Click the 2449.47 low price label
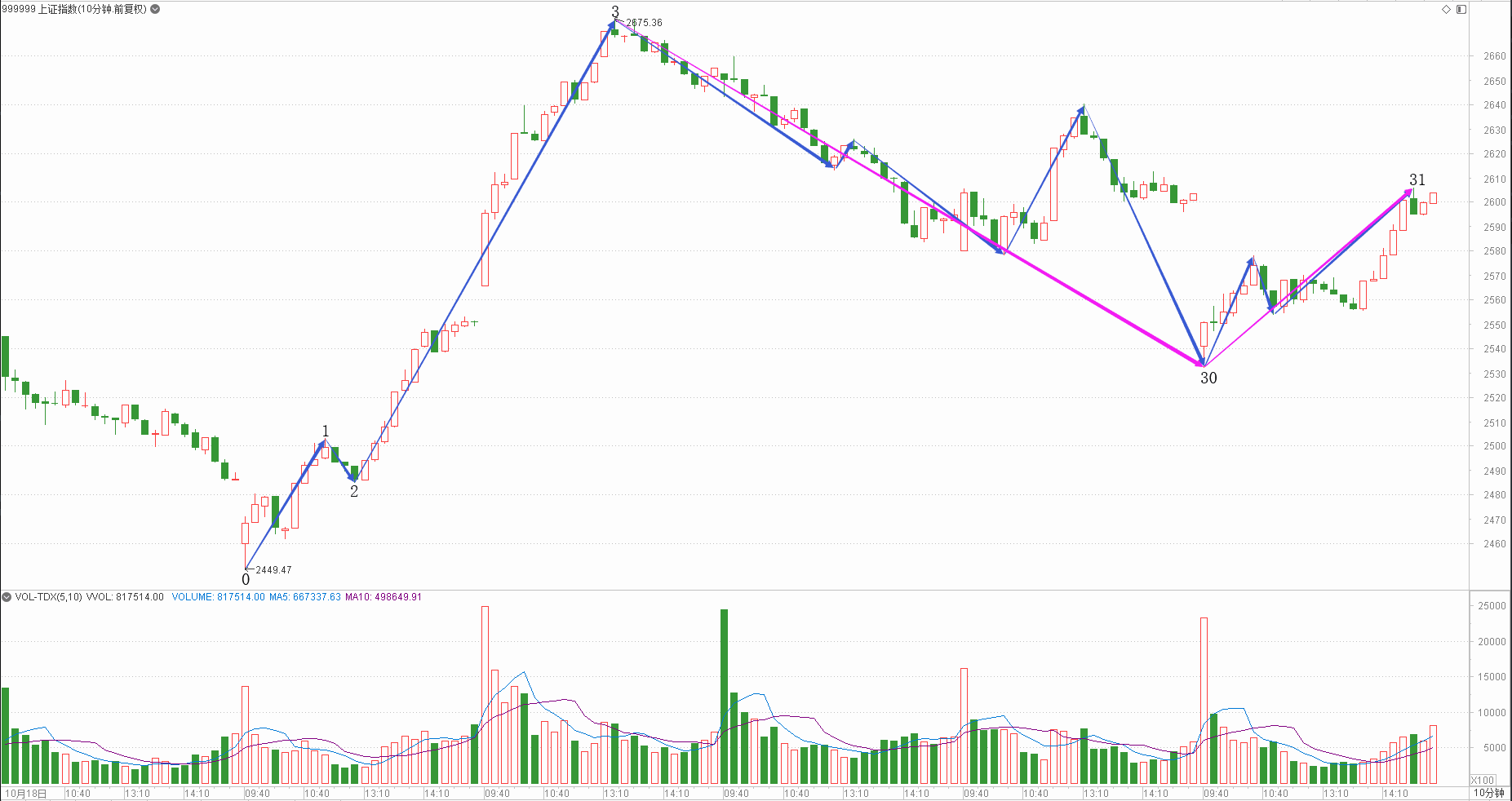 (273, 570)
